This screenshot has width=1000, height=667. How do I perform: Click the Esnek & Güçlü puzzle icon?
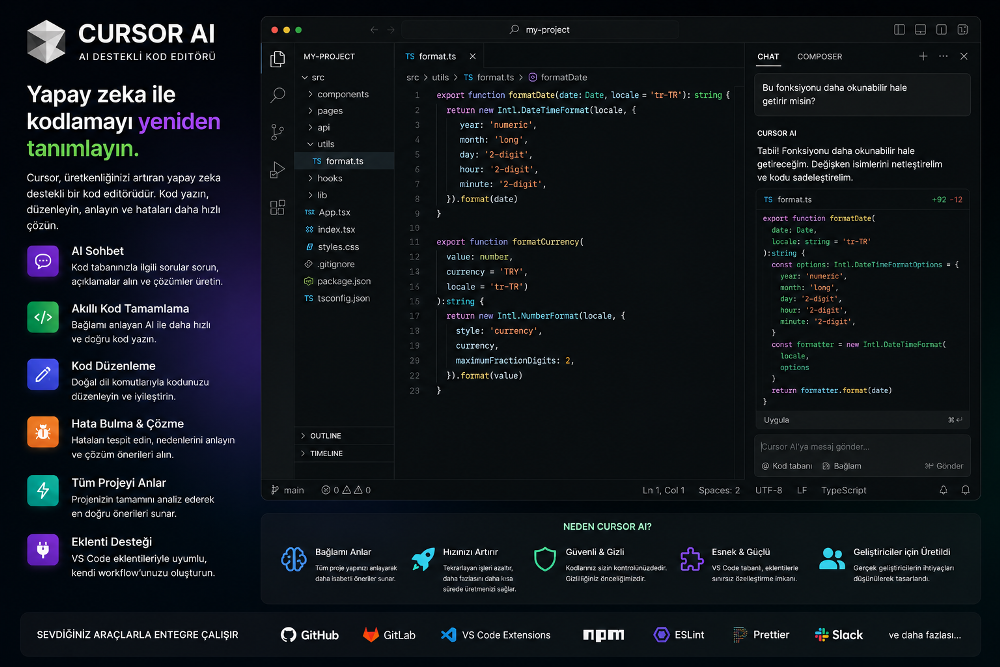pyautogui.click(x=691, y=559)
